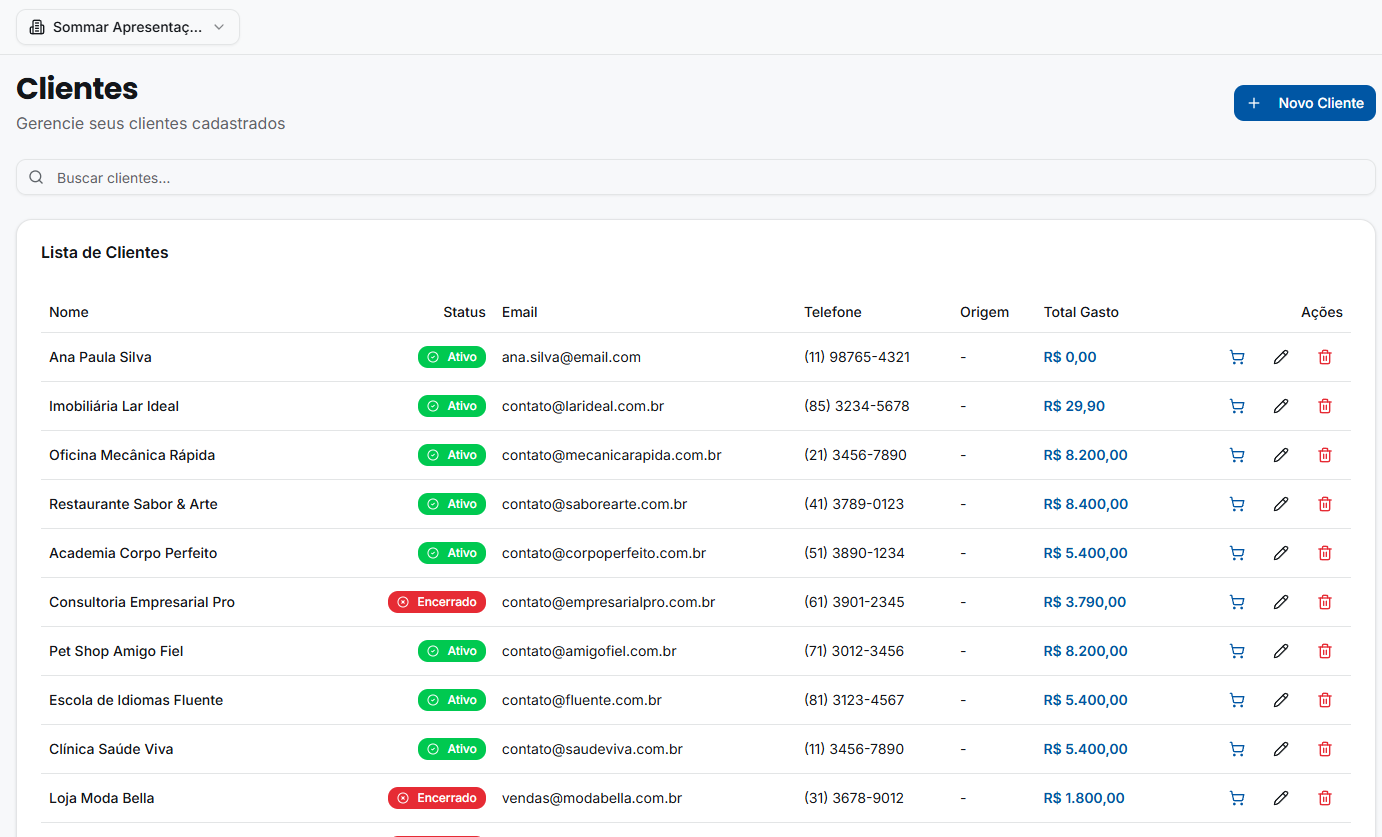Screen dimensions: 1382x837
Task: Delete Academia Corpo Perfeito with trash icon
Action: [1325, 553]
